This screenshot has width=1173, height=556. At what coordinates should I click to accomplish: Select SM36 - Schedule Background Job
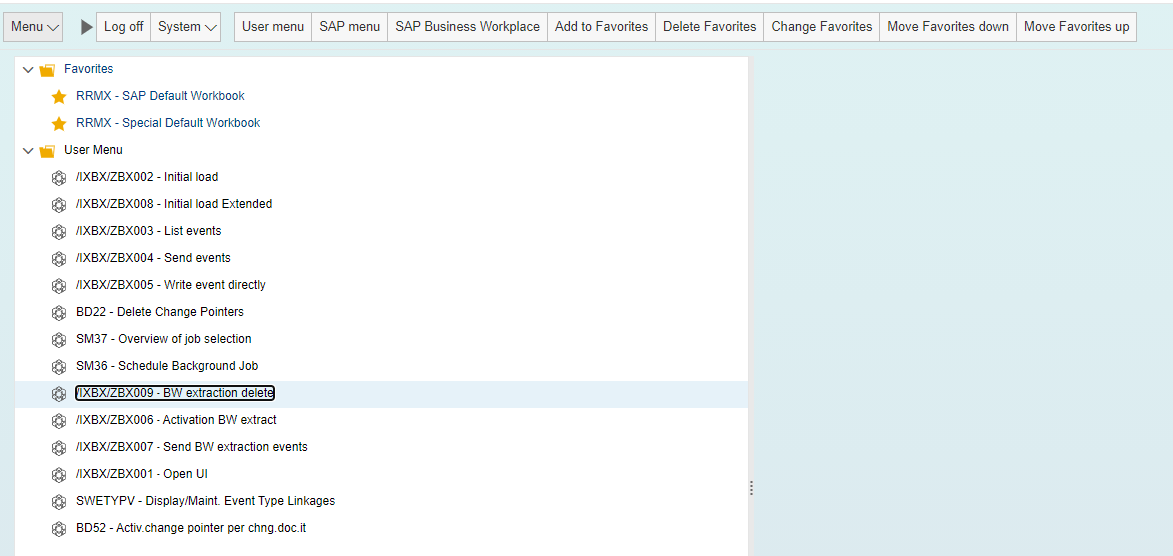[x=166, y=366]
